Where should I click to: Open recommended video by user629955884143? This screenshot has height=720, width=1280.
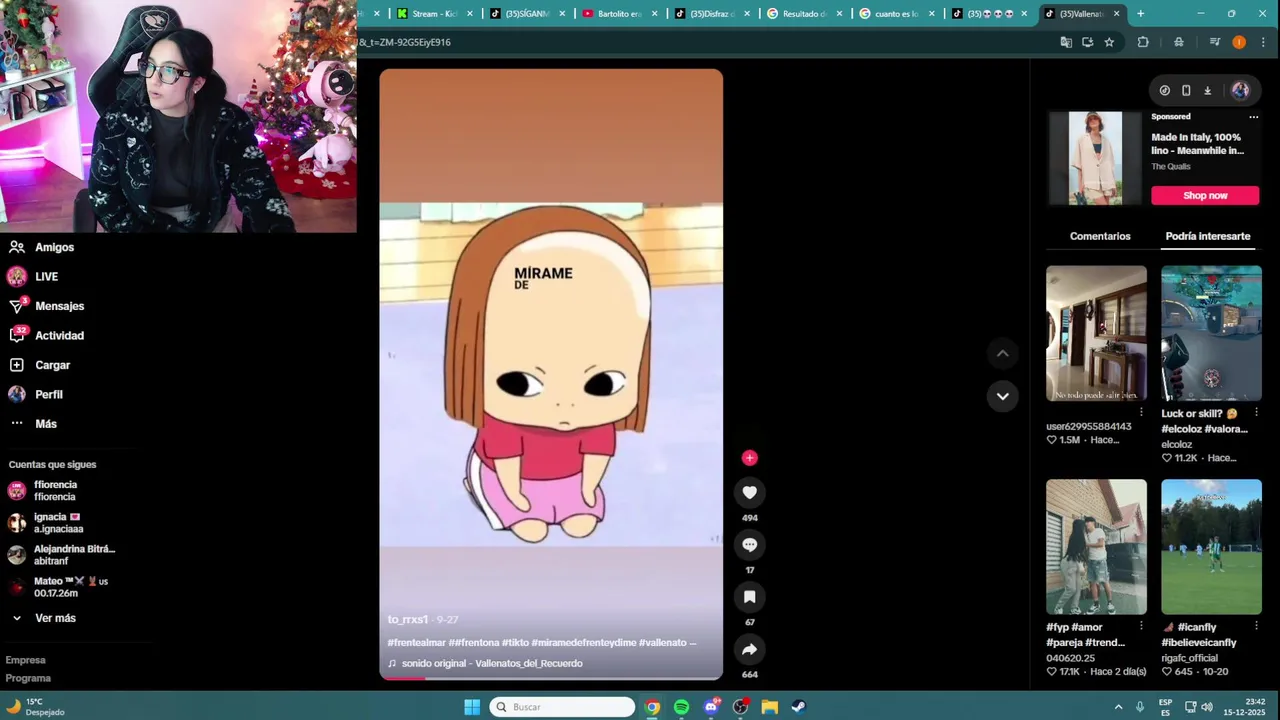(1096, 333)
